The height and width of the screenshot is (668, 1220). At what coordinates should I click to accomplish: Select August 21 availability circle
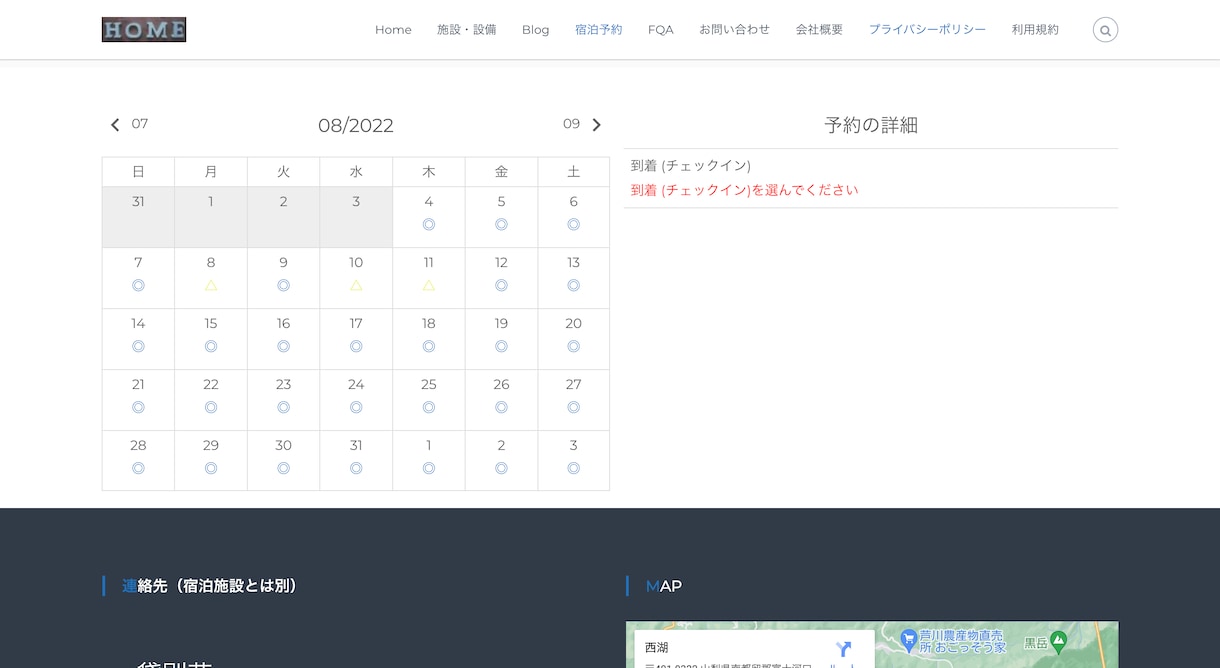click(x=138, y=408)
